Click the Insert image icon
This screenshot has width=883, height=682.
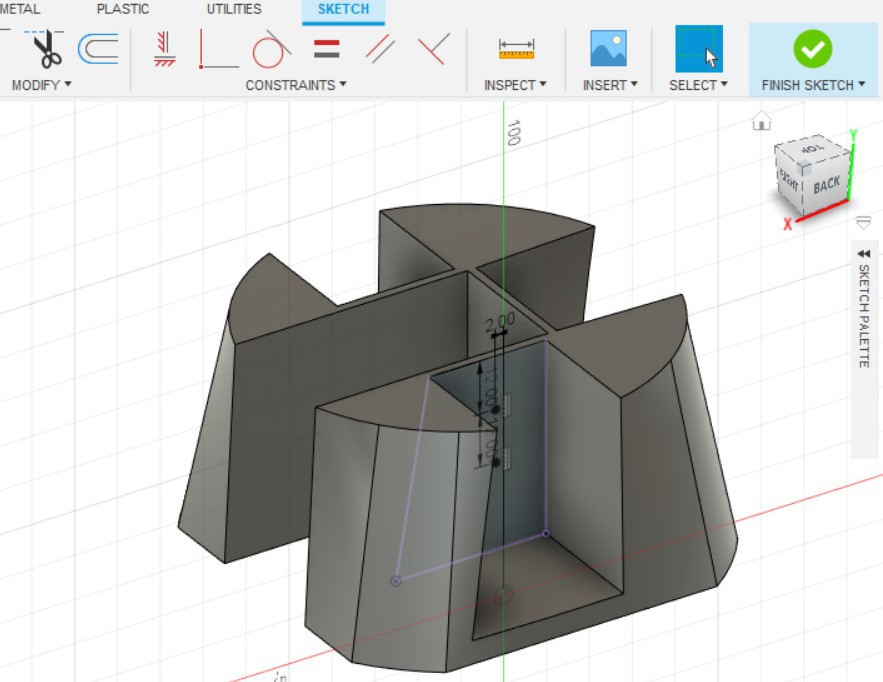608,48
